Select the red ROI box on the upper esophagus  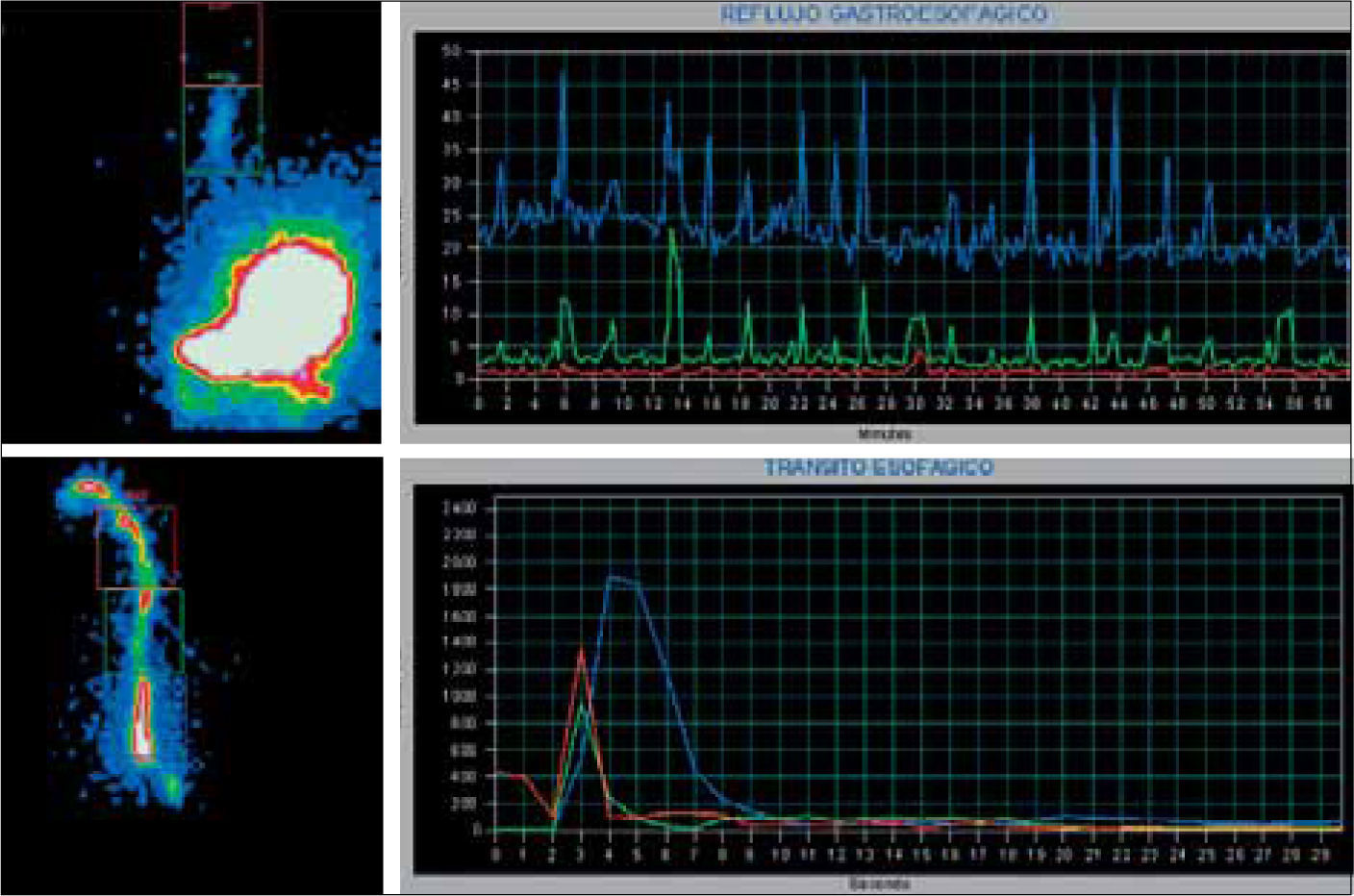[x=137, y=546]
